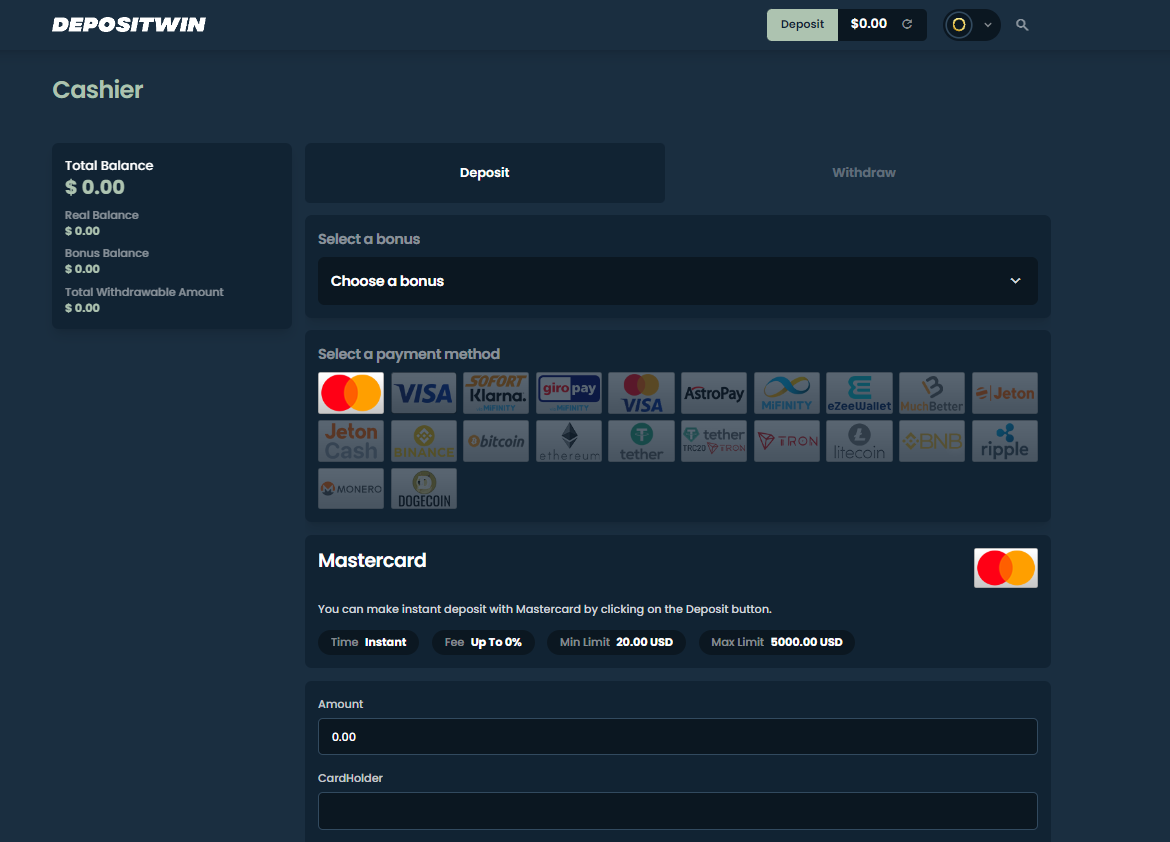
Task: Select the BNB payment icon
Action: 932,440
